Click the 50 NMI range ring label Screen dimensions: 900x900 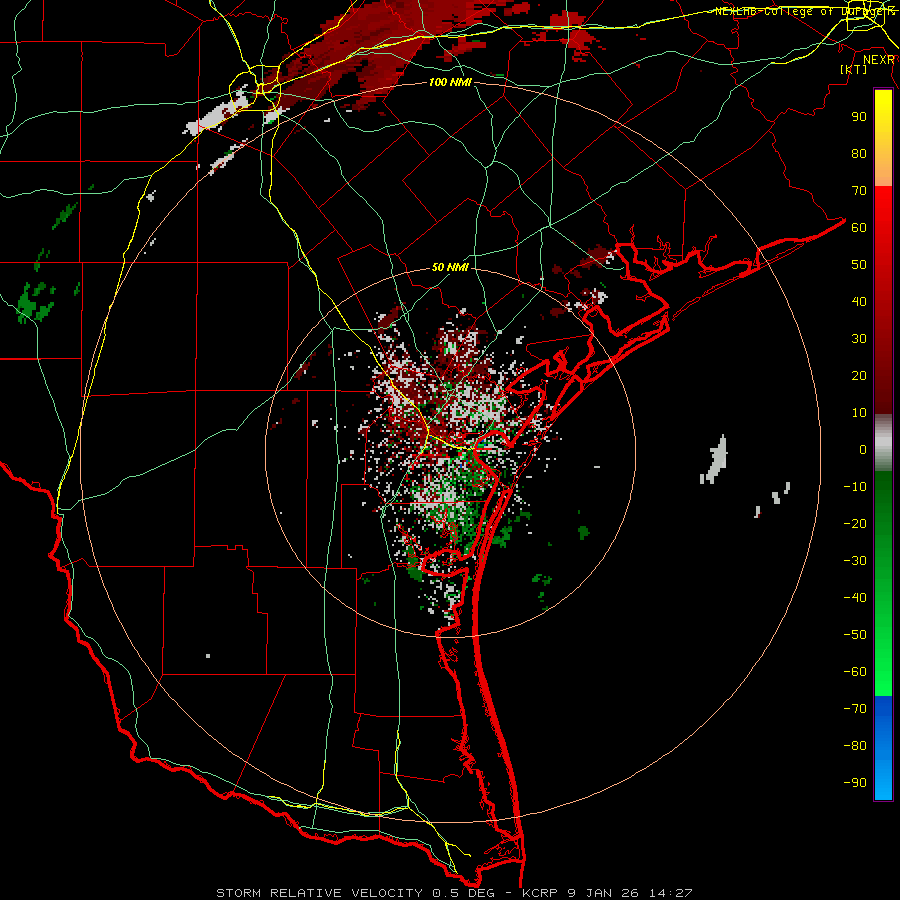coord(450,267)
